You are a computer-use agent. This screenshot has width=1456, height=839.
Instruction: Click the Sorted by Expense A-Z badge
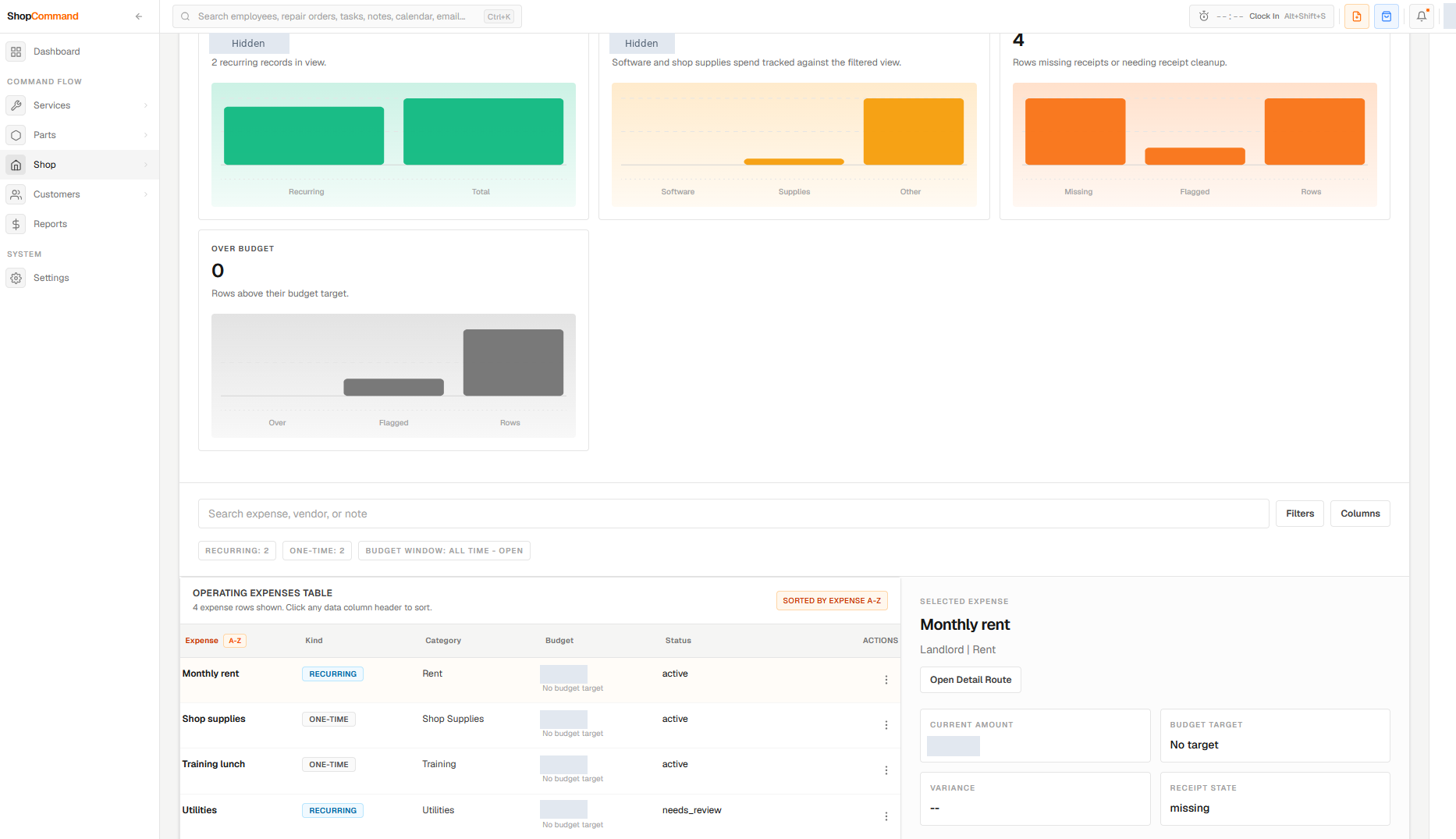click(832, 601)
